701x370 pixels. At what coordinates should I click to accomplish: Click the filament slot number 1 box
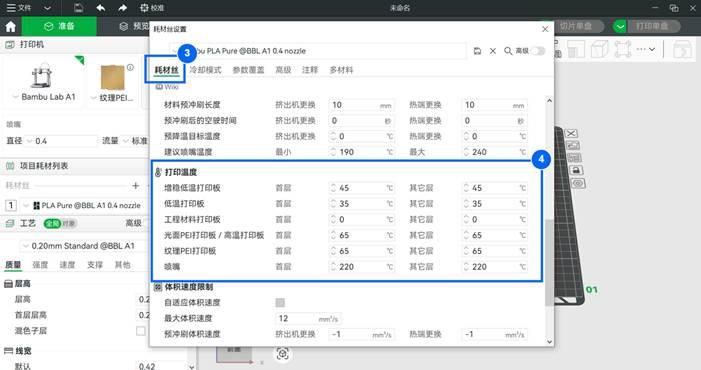(11, 205)
